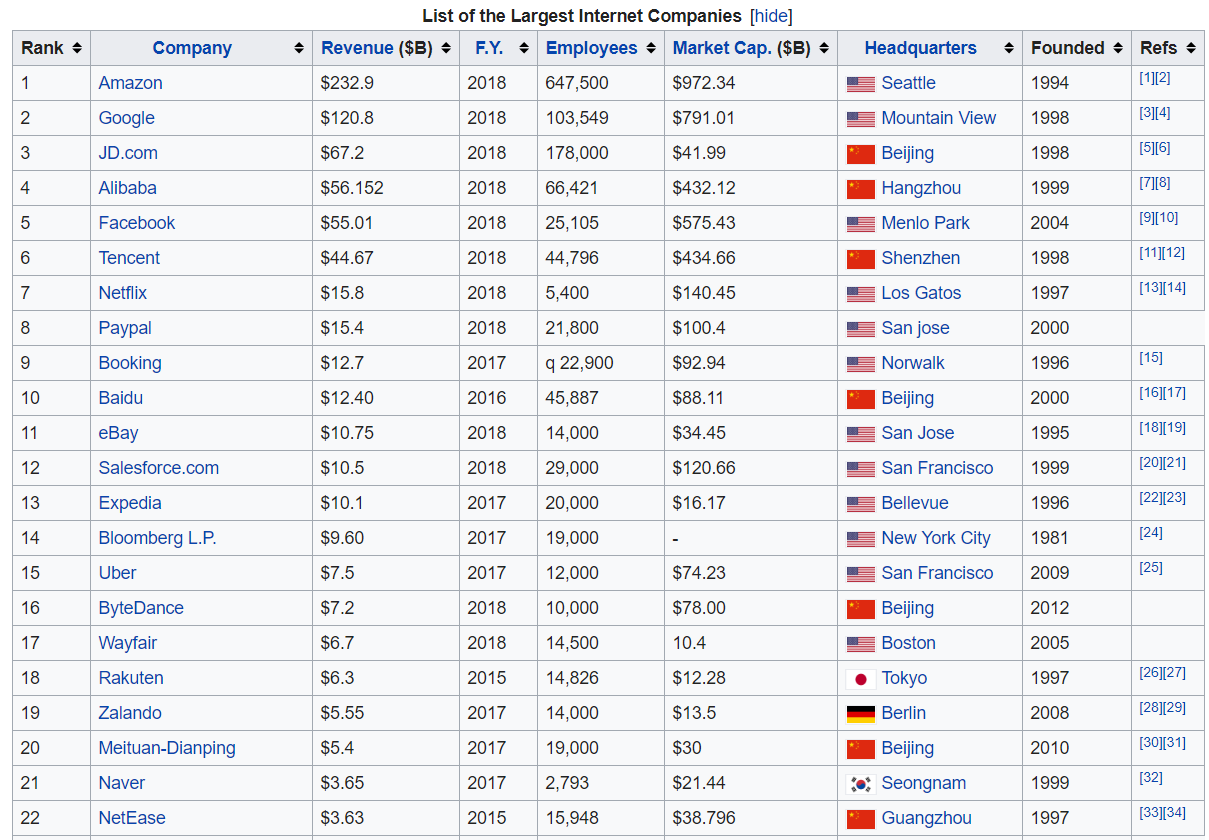Screen dimensions: 1209x840
Task: Open the Google company link
Action: 126,118
